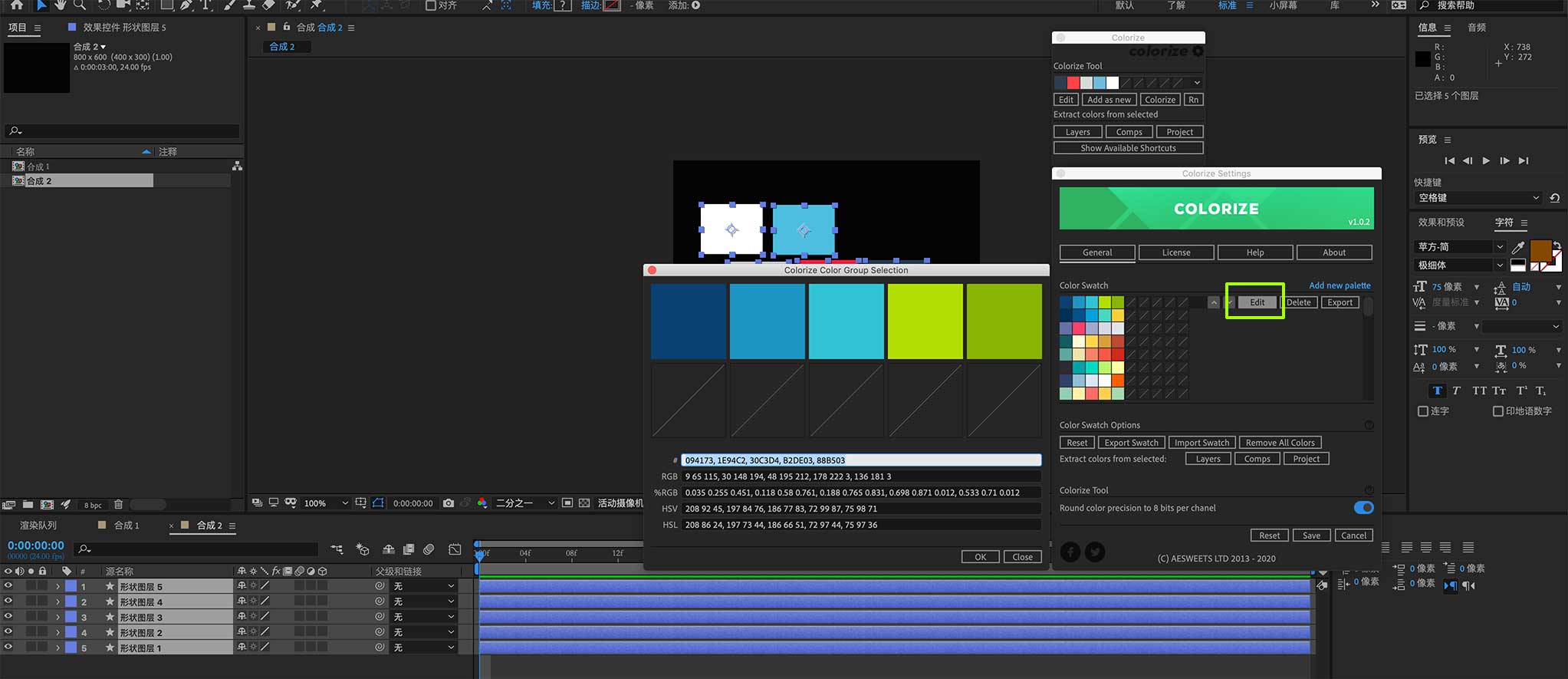Click Export palette button
The height and width of the screenshot is (679, 1568).
coord(1340,302)
